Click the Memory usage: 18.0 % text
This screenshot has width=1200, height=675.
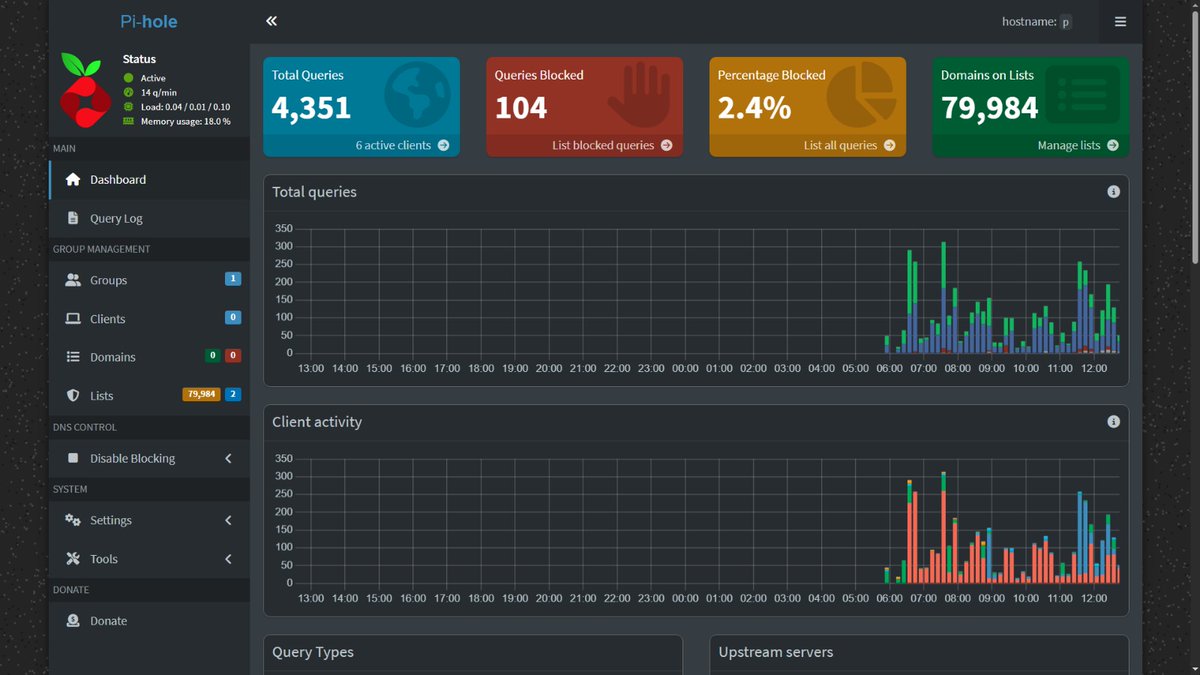coord(185,121)
